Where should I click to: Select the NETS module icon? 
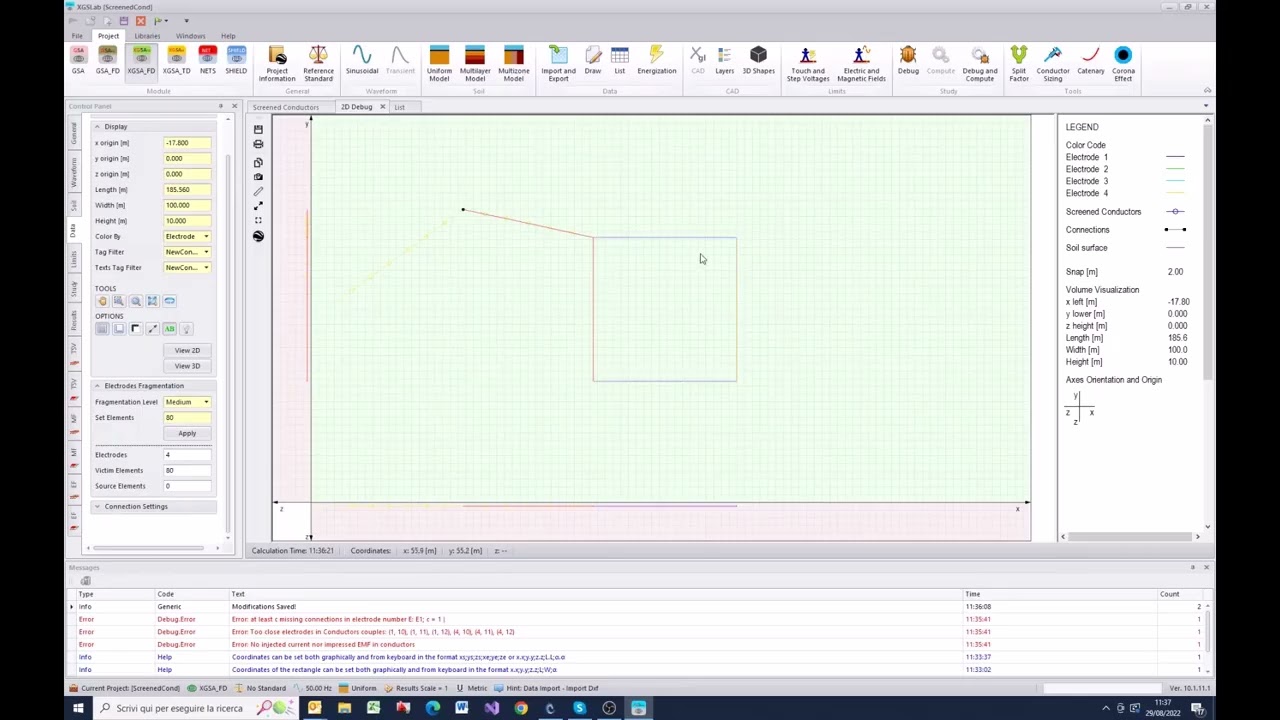pos(207,60)
